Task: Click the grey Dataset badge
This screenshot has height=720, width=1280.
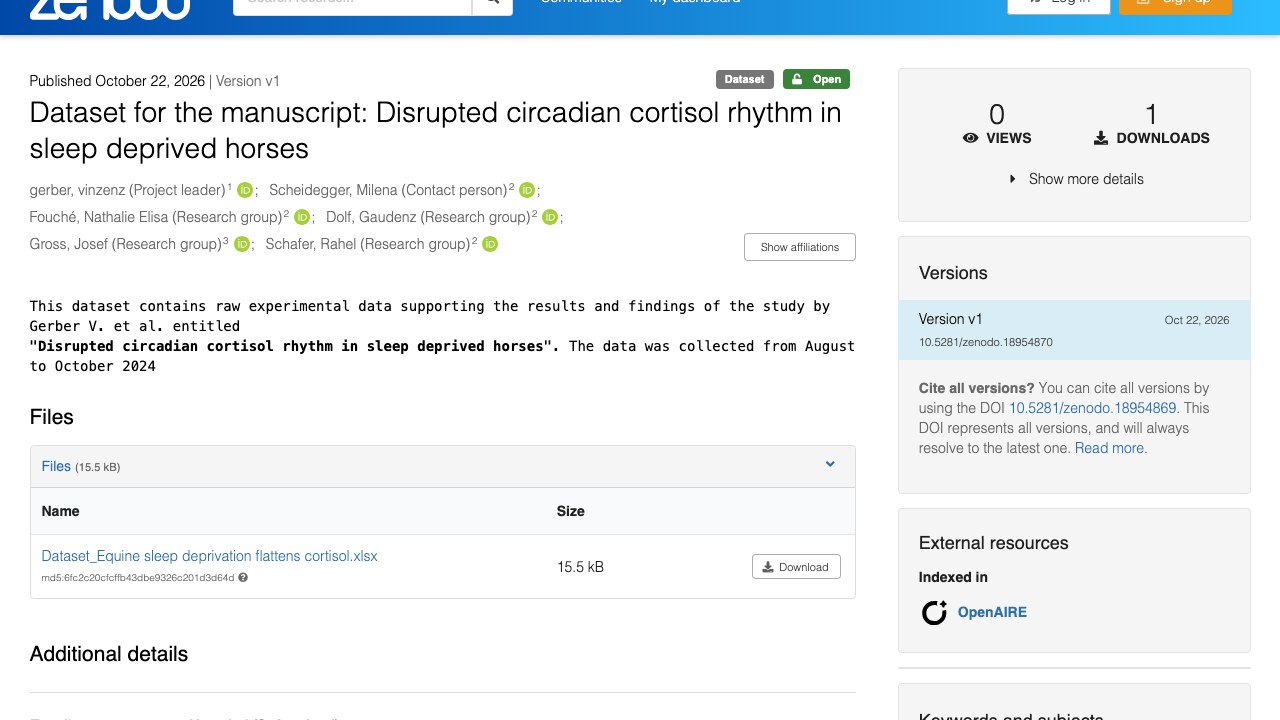Action: coord(745,79)
